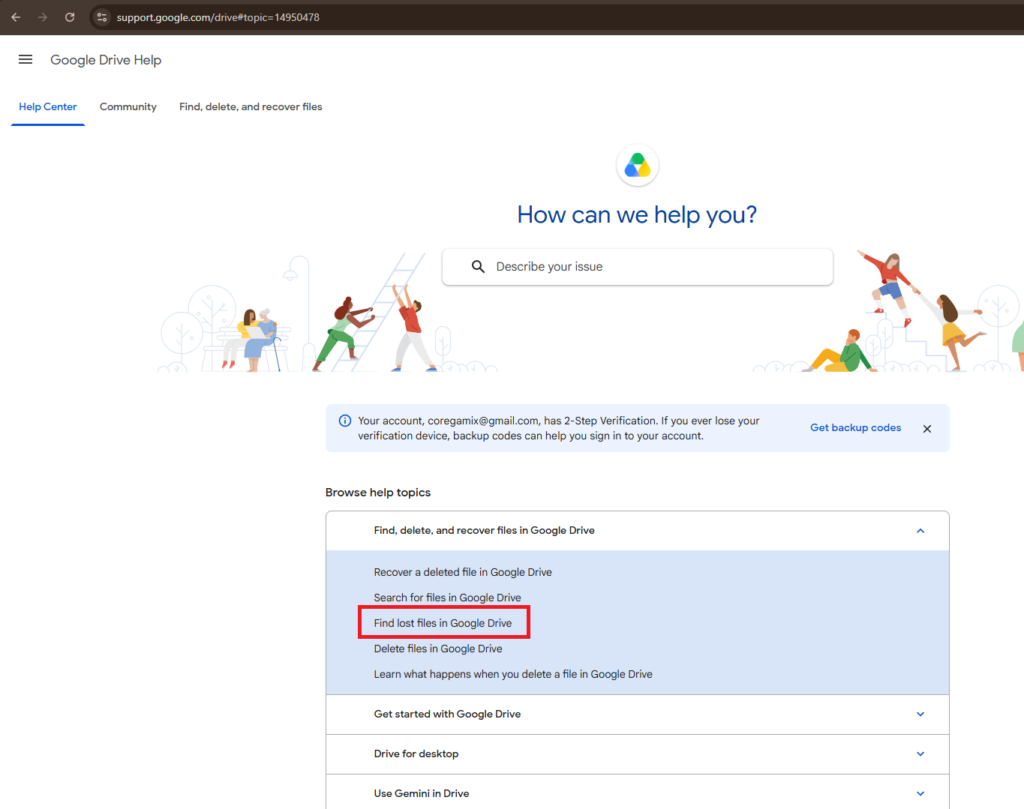Expand the Drive for desktop topic

pos(637,754)
